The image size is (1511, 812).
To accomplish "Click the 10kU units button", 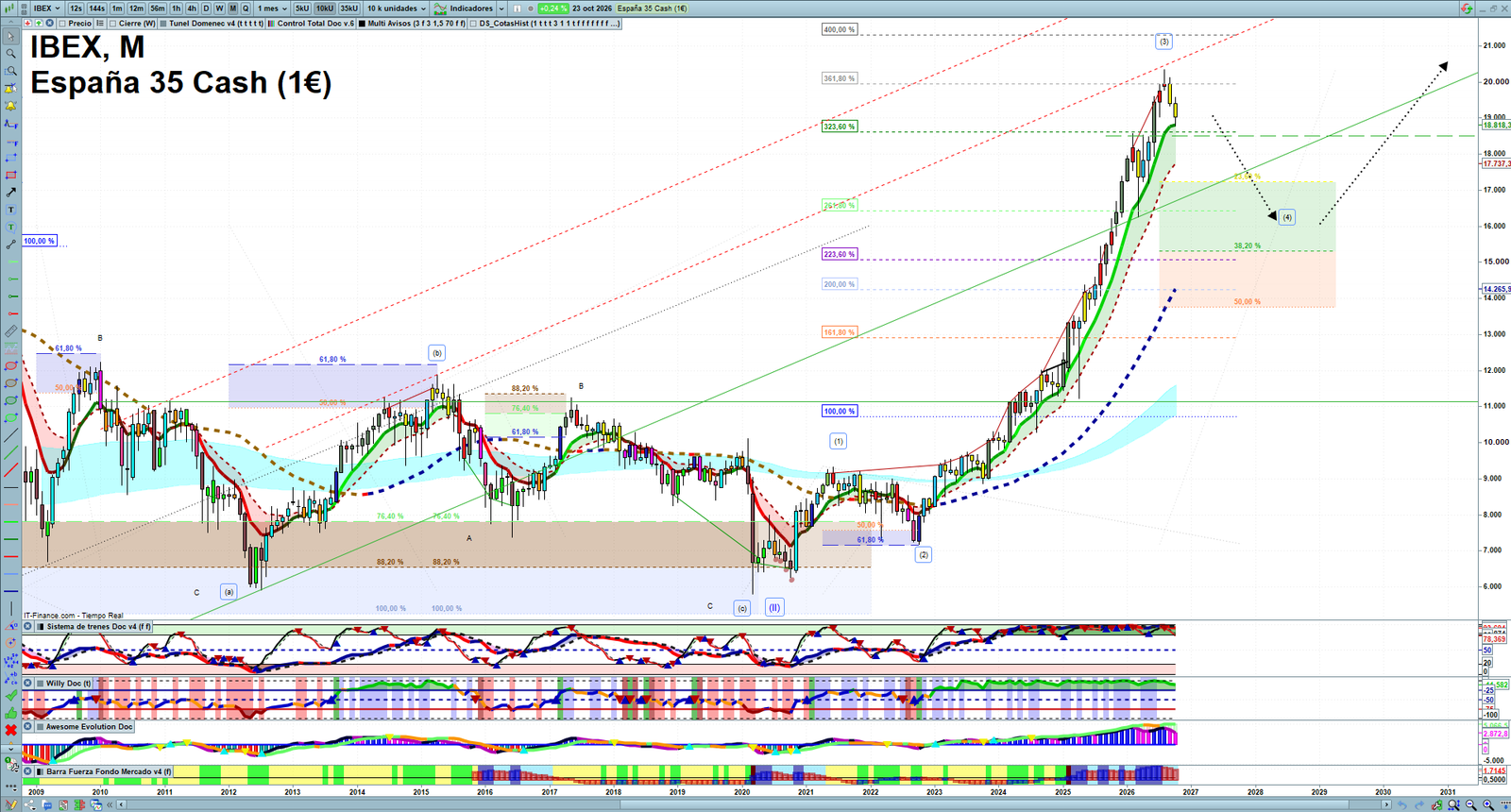I will click(x=325, y=8).
